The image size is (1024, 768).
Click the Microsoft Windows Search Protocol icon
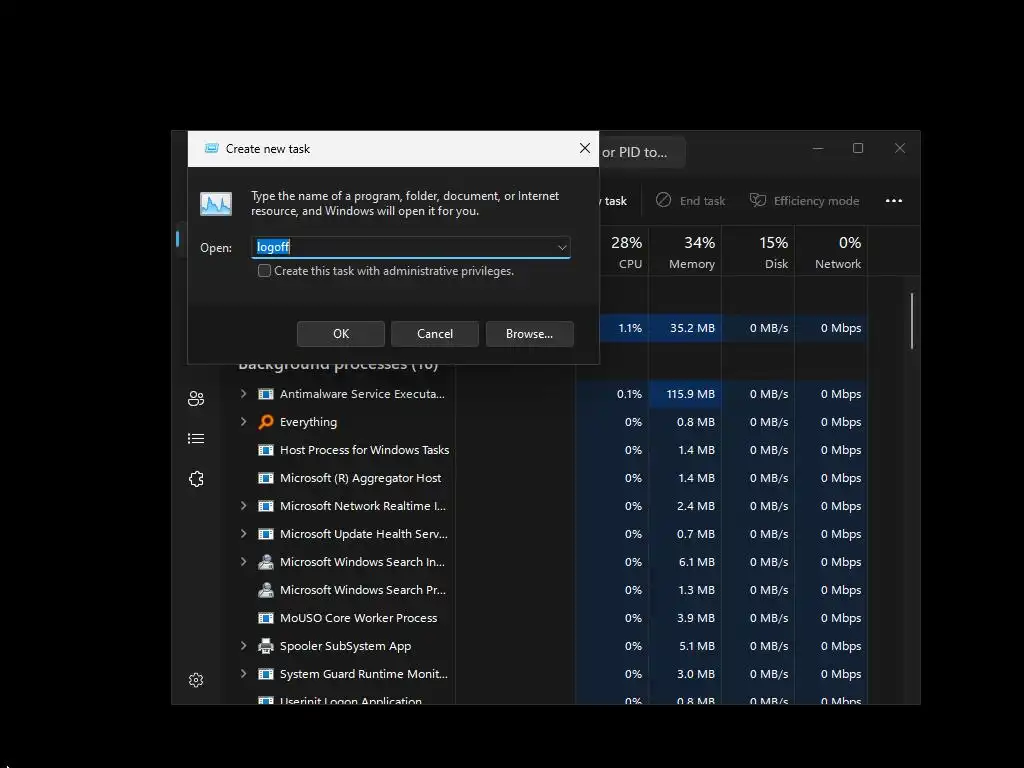[266, 590]
